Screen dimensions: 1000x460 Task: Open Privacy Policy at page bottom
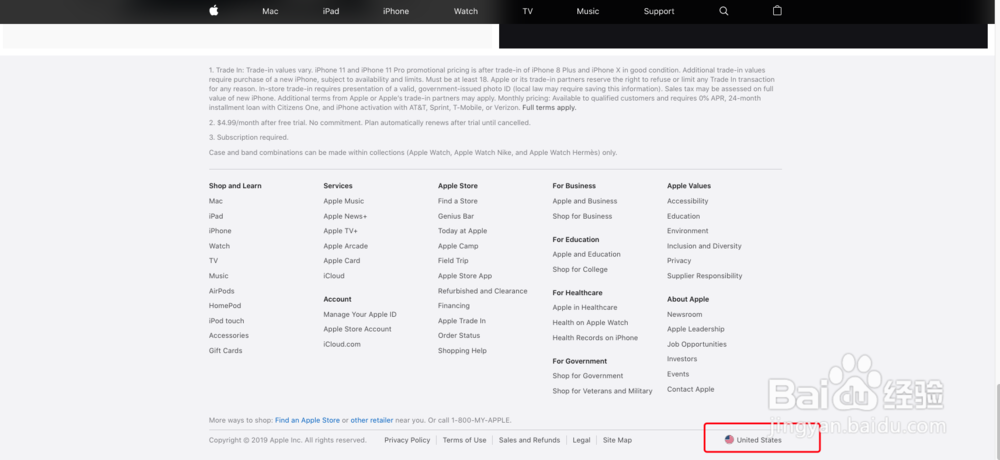(407, 440)
